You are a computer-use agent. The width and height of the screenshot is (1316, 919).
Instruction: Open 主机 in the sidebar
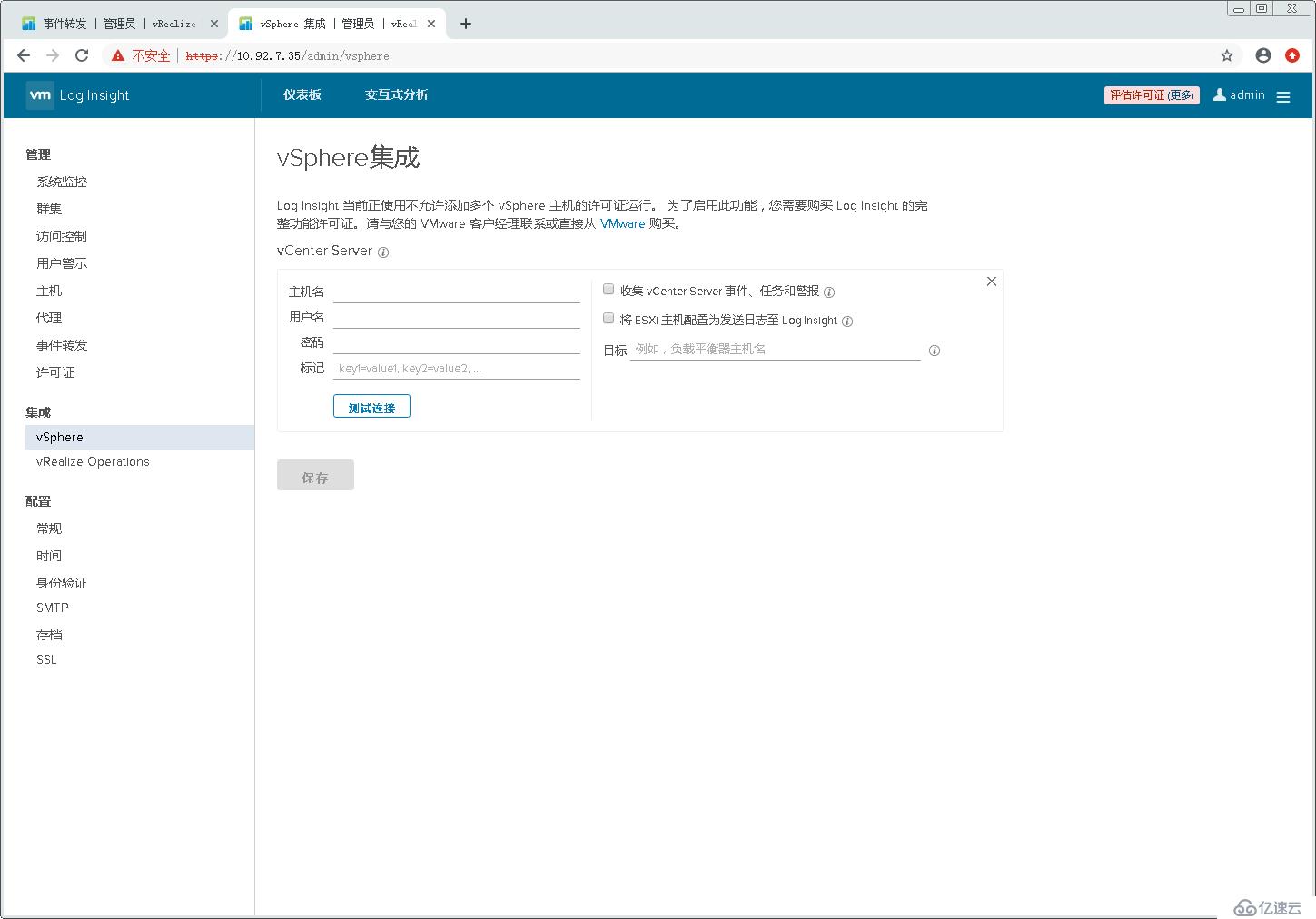pos(49,291)
